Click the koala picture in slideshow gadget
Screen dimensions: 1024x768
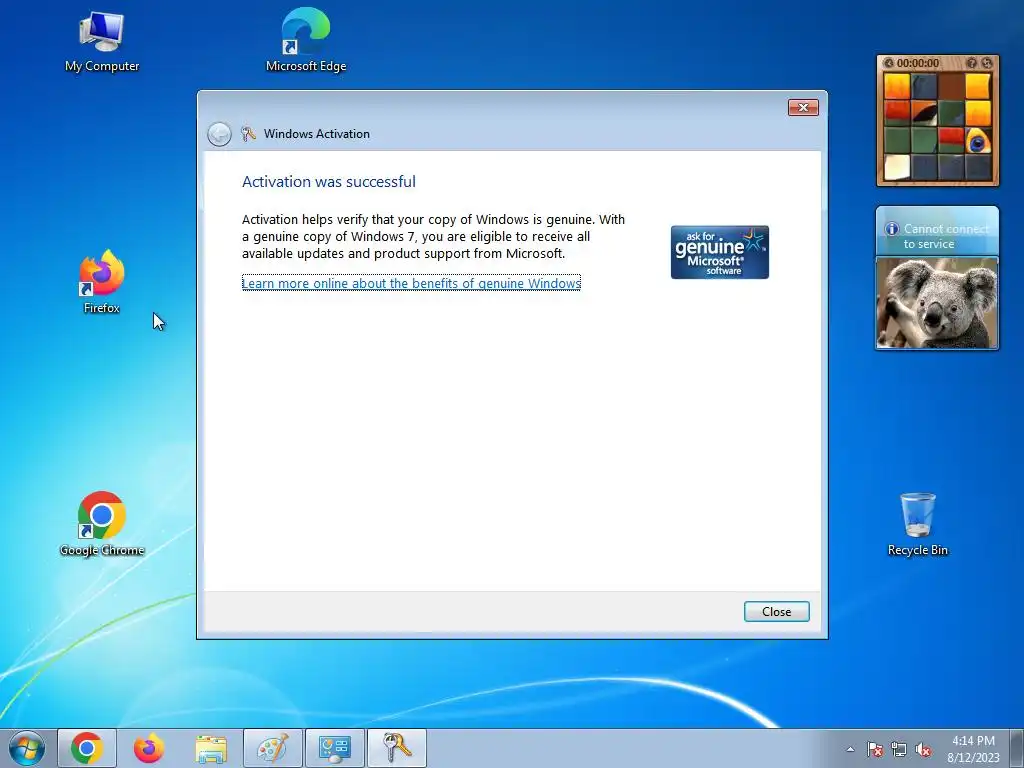[x=937, y=302]
